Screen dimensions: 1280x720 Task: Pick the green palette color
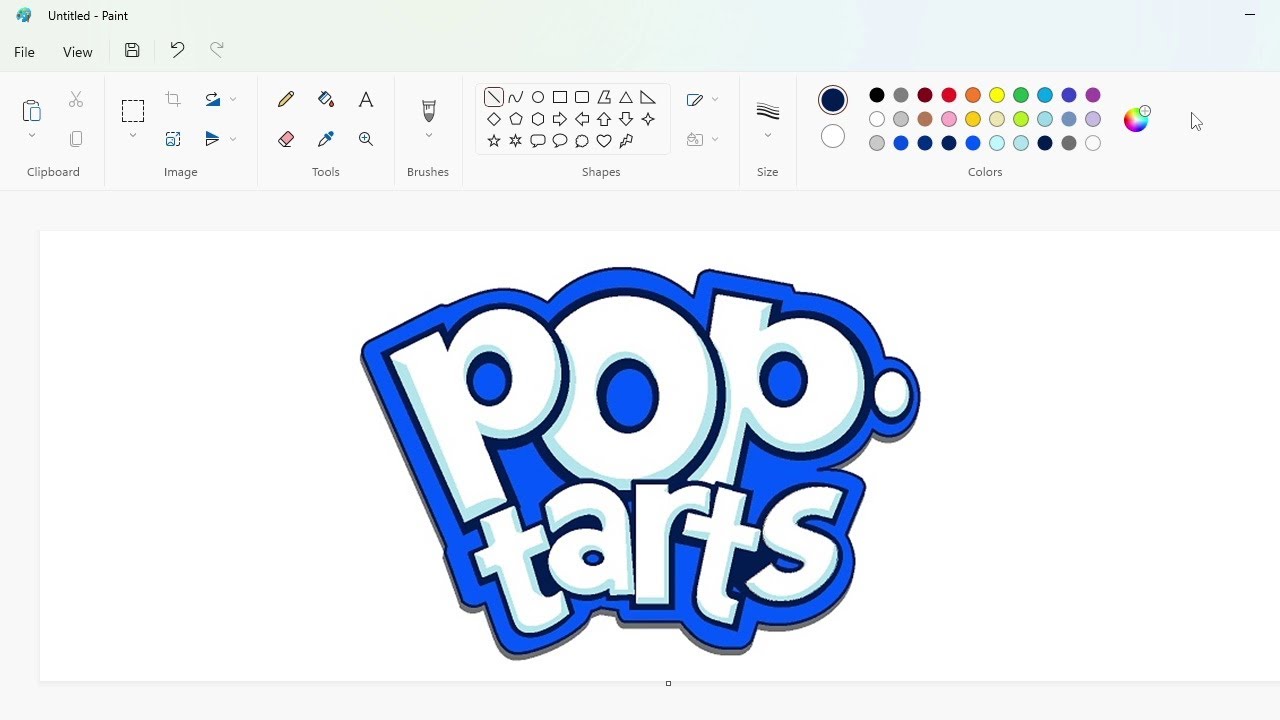click(x=1021, y=95)
